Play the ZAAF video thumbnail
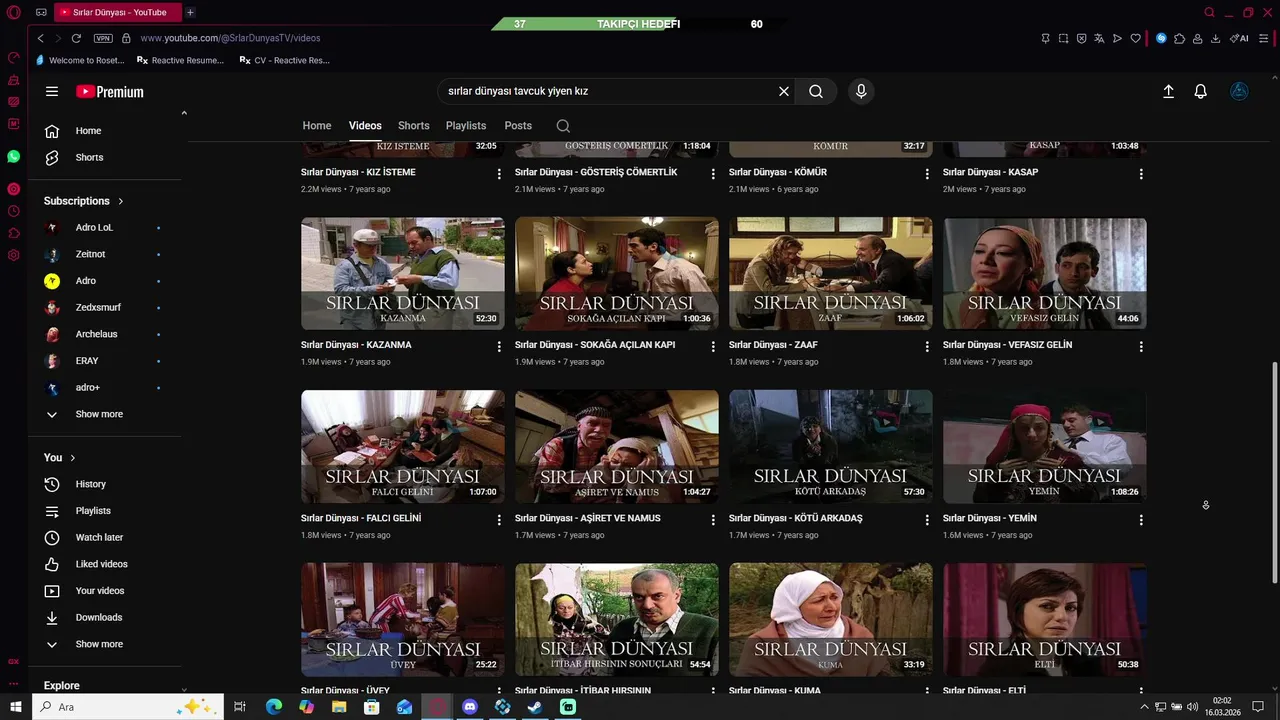The image size is (1280, 720). (831, 274)
